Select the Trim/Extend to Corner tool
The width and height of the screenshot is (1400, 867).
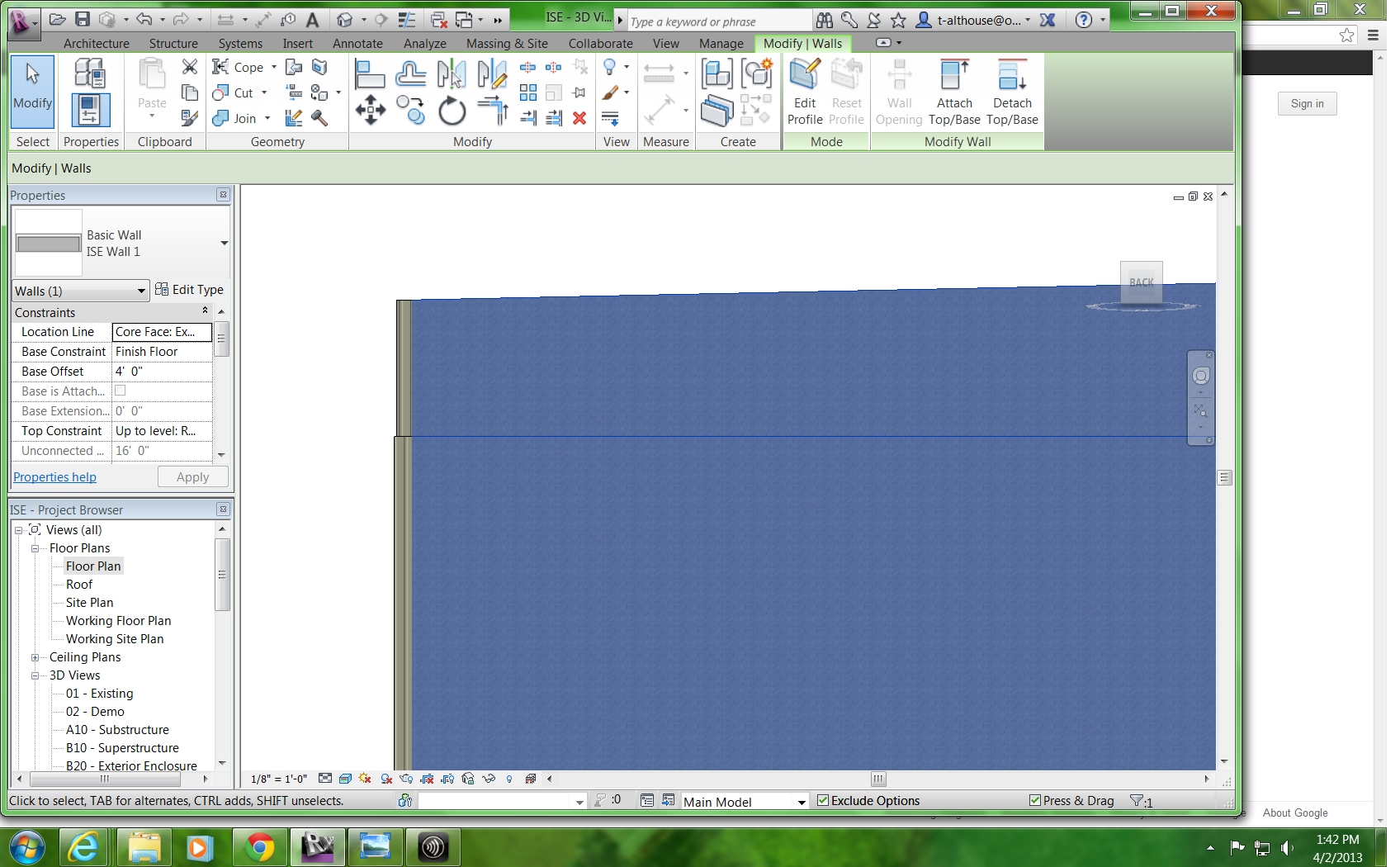493,110
